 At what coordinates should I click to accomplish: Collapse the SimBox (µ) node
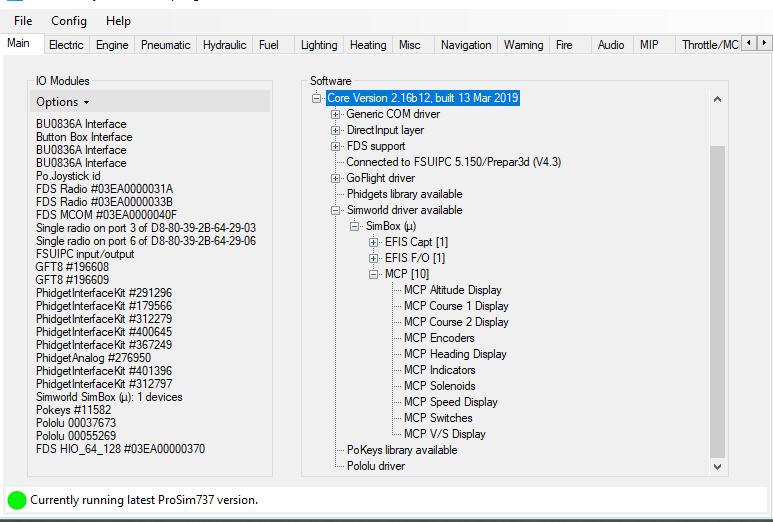[354, 226]
